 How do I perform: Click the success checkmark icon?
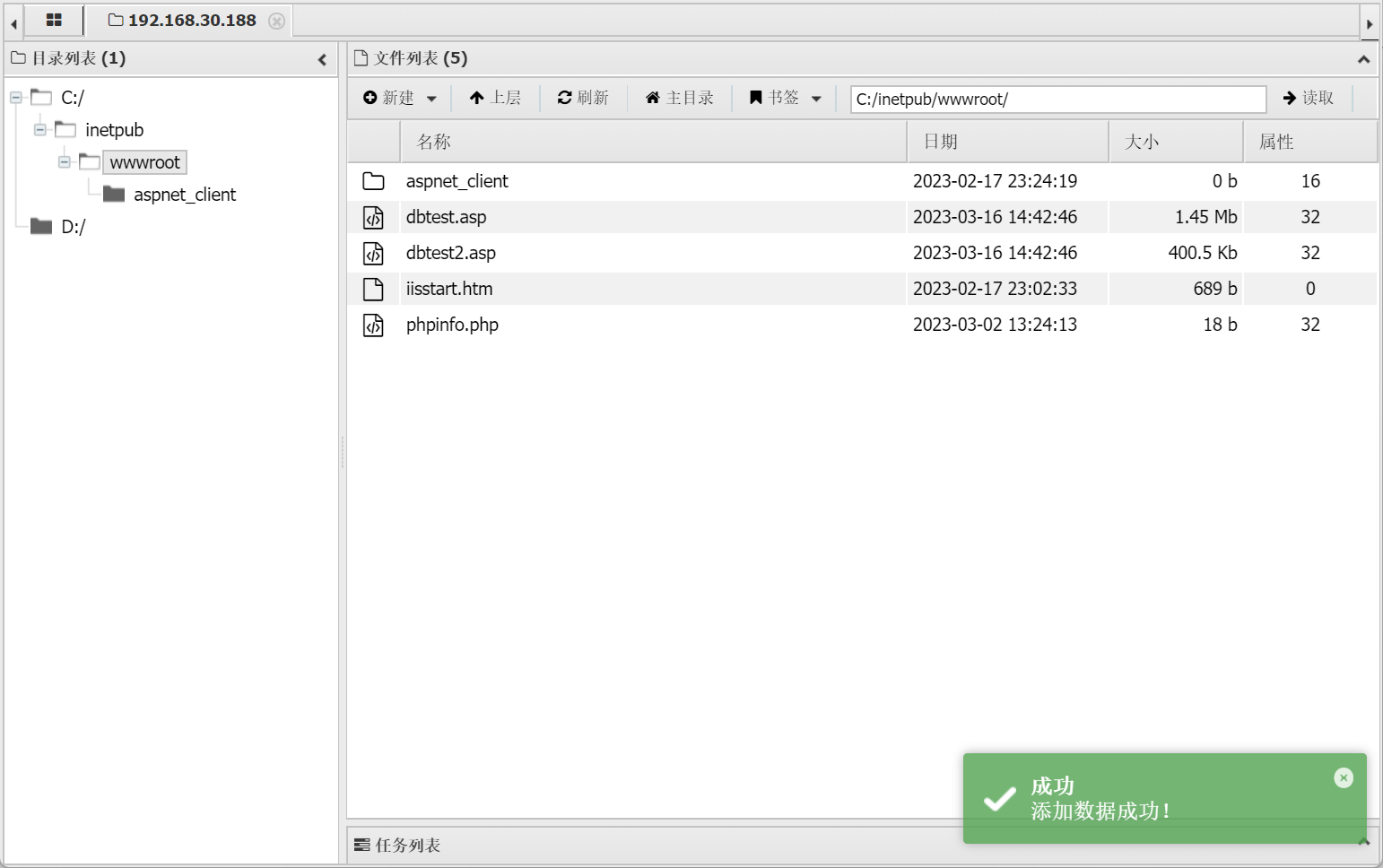[x=999, y=799]
